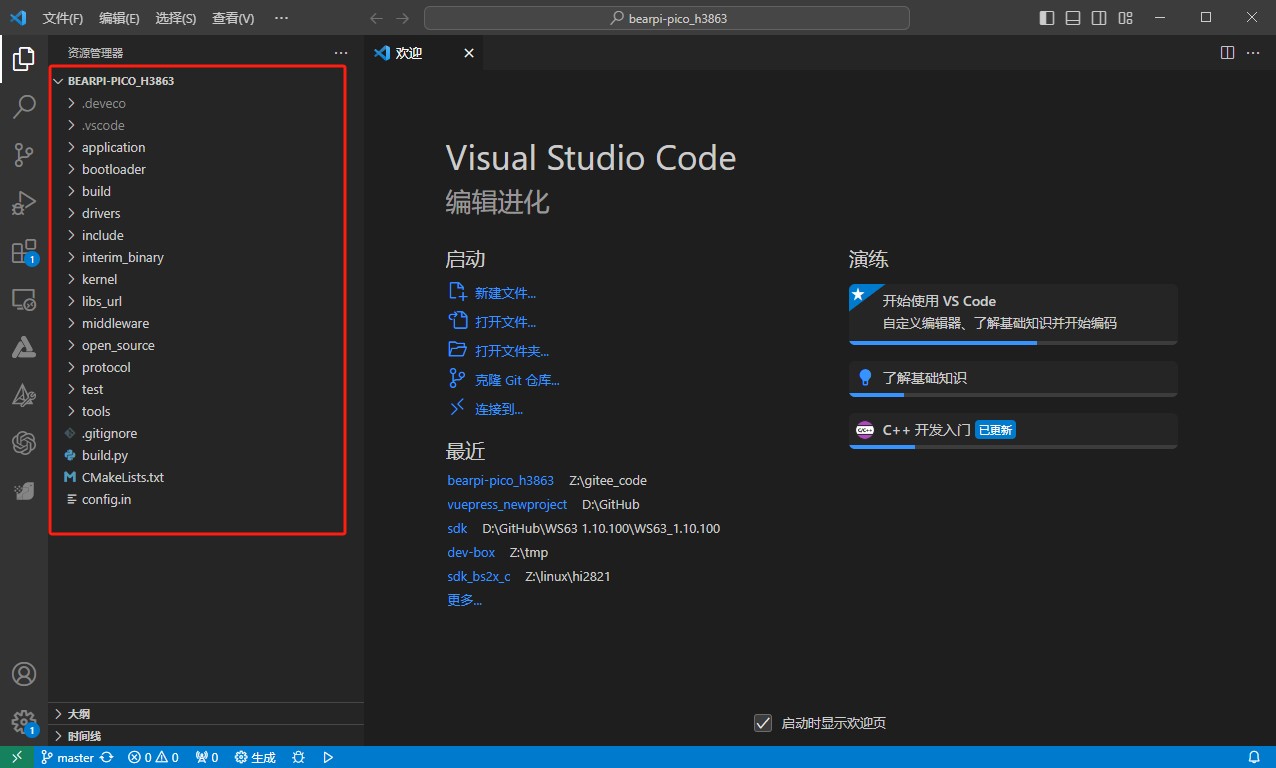Open the customize layout icon

[1126, 18]
